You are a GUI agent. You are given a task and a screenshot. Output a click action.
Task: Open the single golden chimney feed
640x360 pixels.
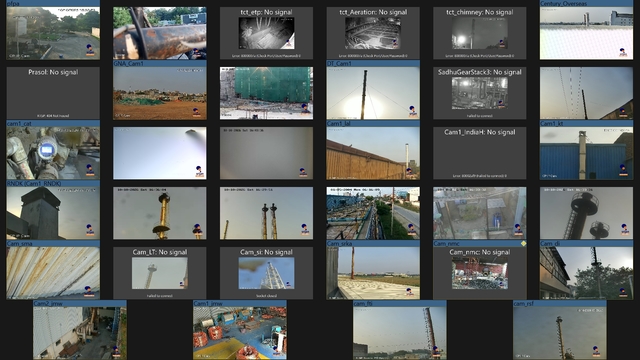point(160,213)
